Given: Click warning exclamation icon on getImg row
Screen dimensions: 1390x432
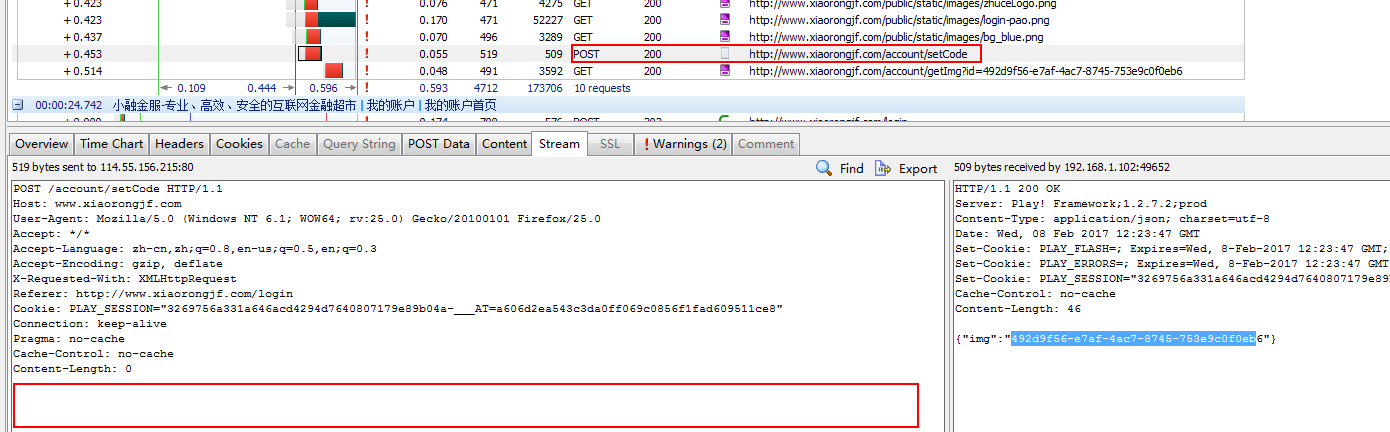Looking at the screenshot, I should pos(367,71).
